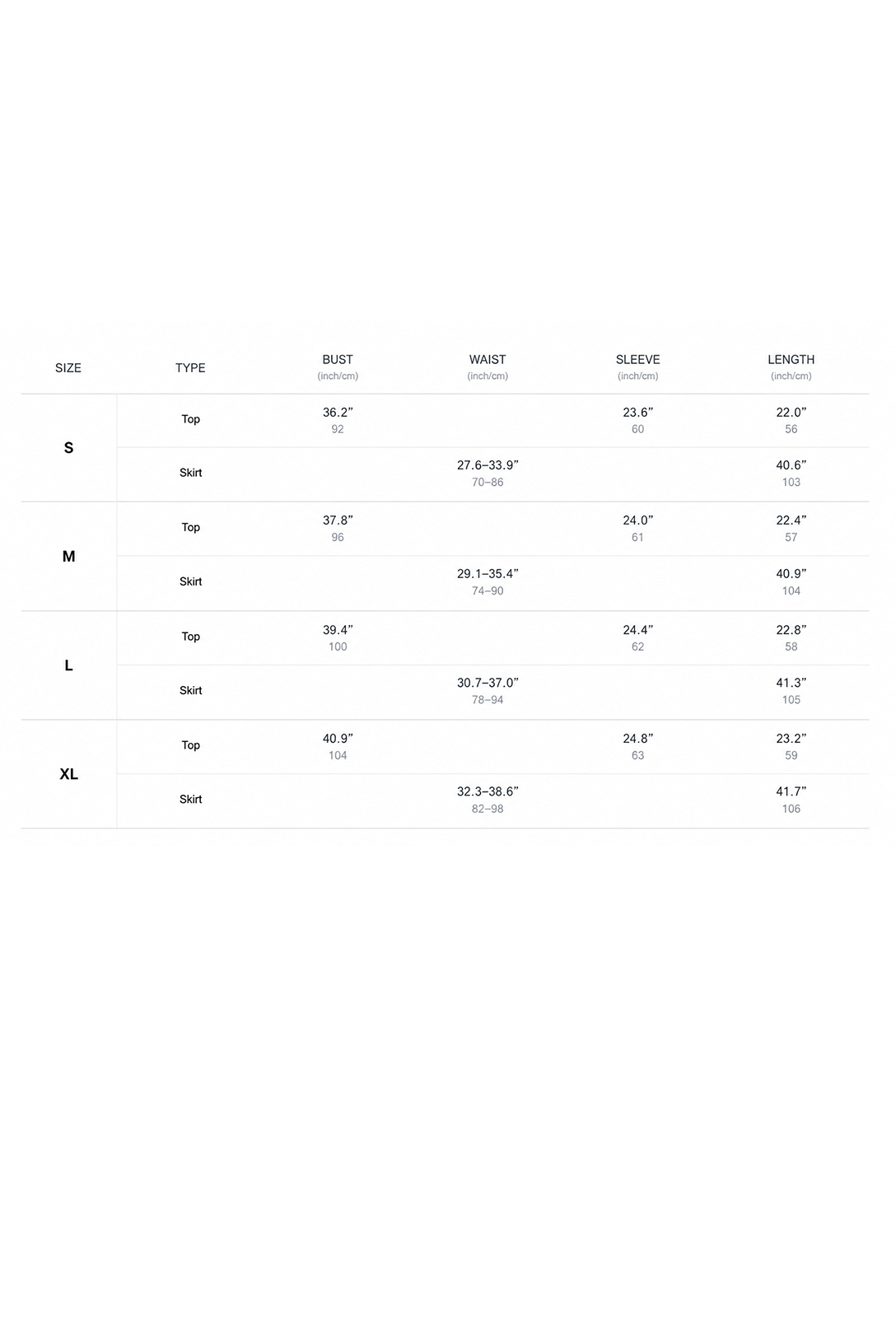The height and width of the screenshot is (1344, 896).
Task: Click the LENGTH column header
Action: click(791, 360)
